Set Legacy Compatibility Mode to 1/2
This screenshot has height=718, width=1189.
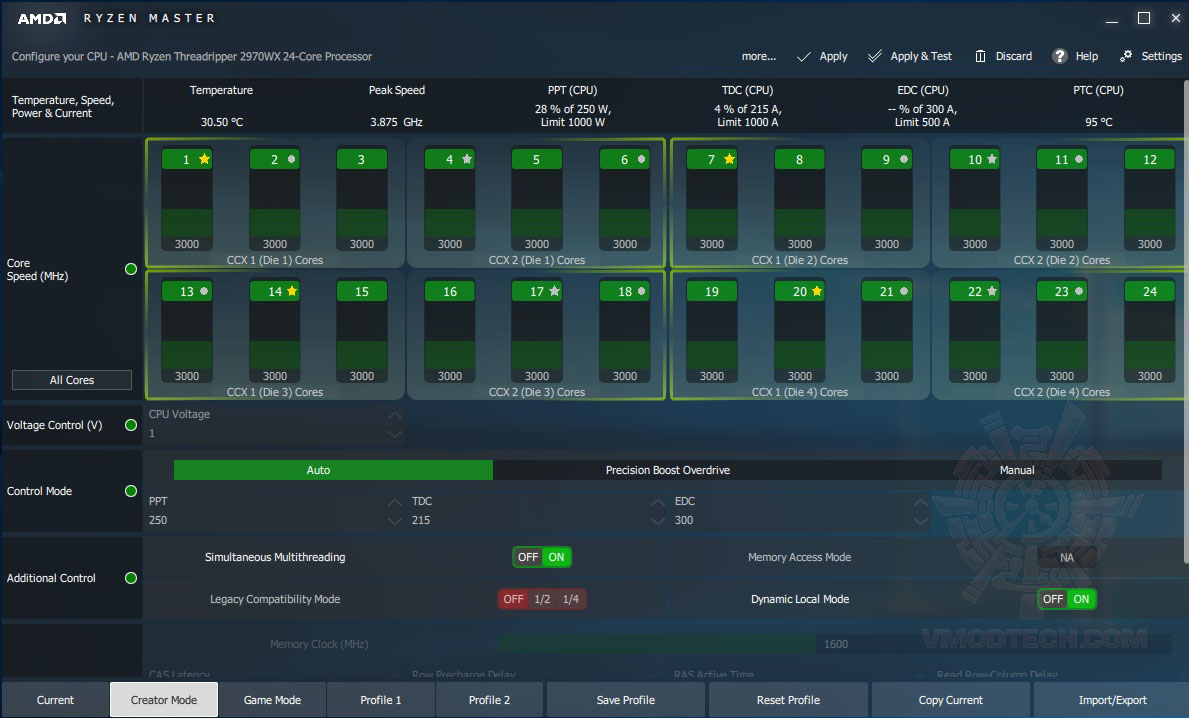coord(542,599)
